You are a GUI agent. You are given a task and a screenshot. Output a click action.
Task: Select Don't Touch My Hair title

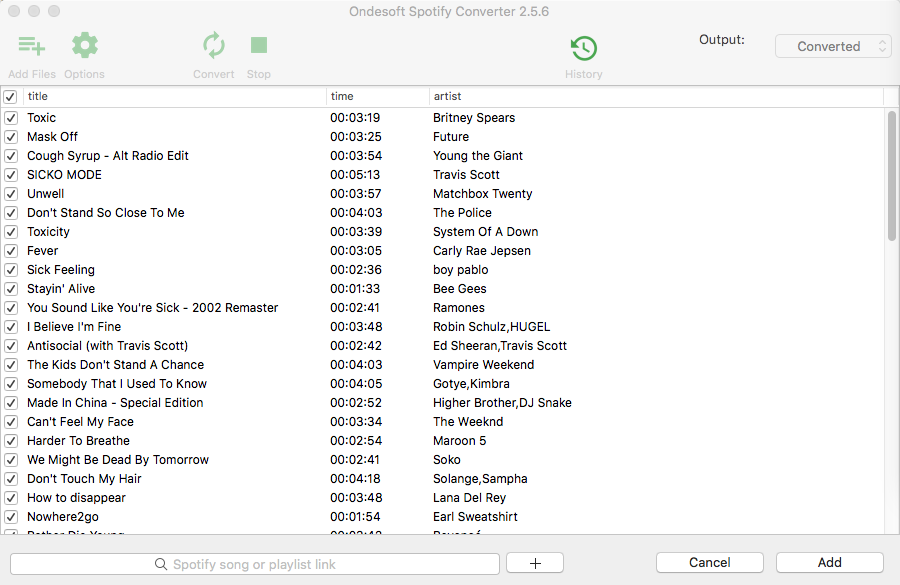coord(84,479)
